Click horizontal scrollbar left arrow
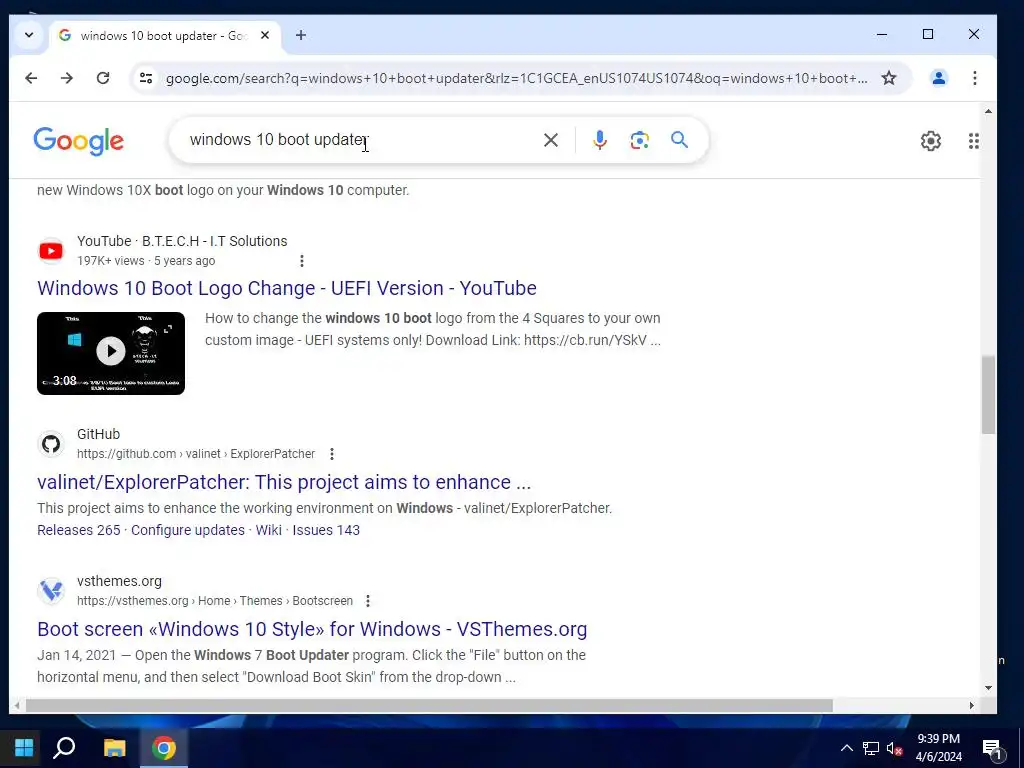Viewport: 1024px width, 768px height. click(x=16, y=705)
